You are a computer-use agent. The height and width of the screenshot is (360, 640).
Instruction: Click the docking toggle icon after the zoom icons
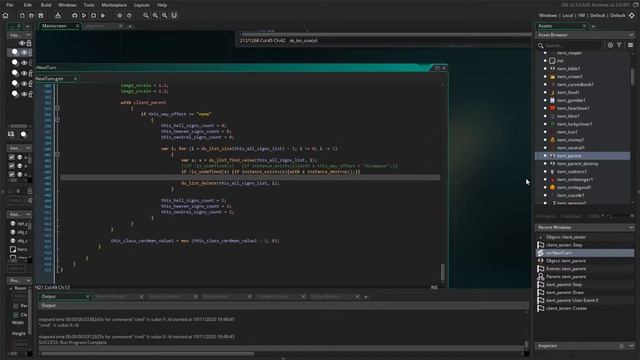[x=174, y=16]
